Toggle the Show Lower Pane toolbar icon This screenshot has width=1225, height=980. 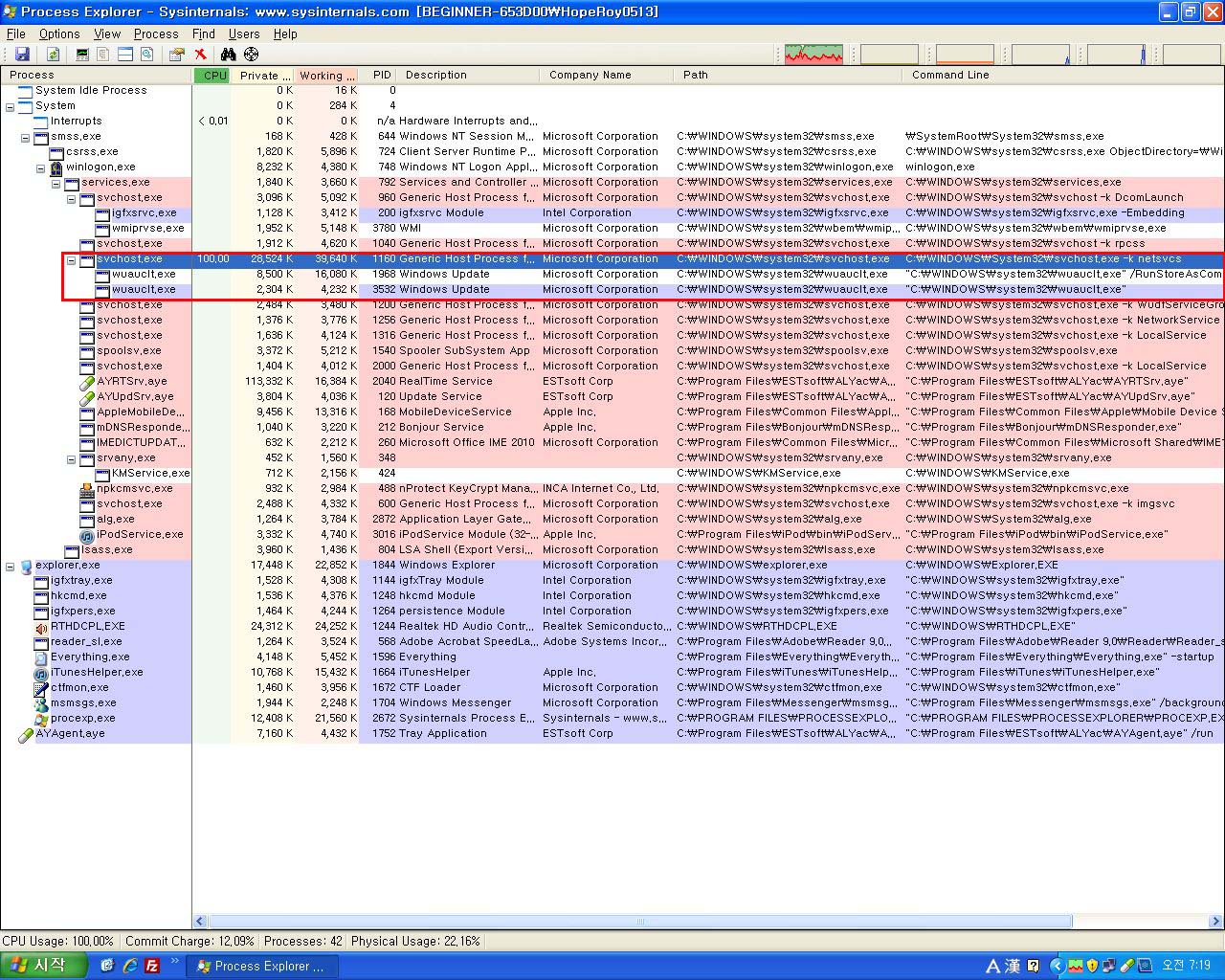125,55
